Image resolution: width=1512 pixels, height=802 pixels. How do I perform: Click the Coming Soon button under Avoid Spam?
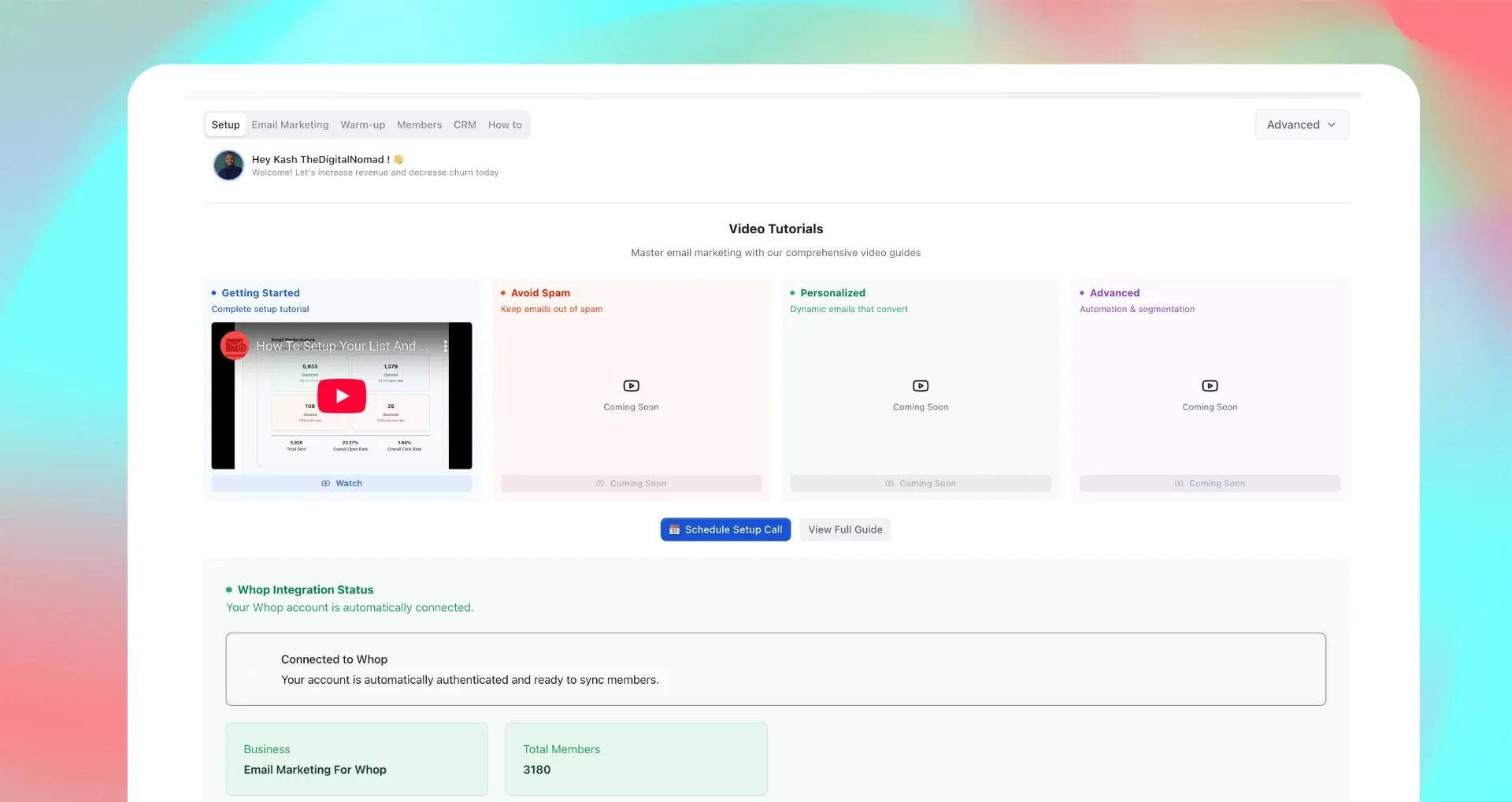(631, 484)
